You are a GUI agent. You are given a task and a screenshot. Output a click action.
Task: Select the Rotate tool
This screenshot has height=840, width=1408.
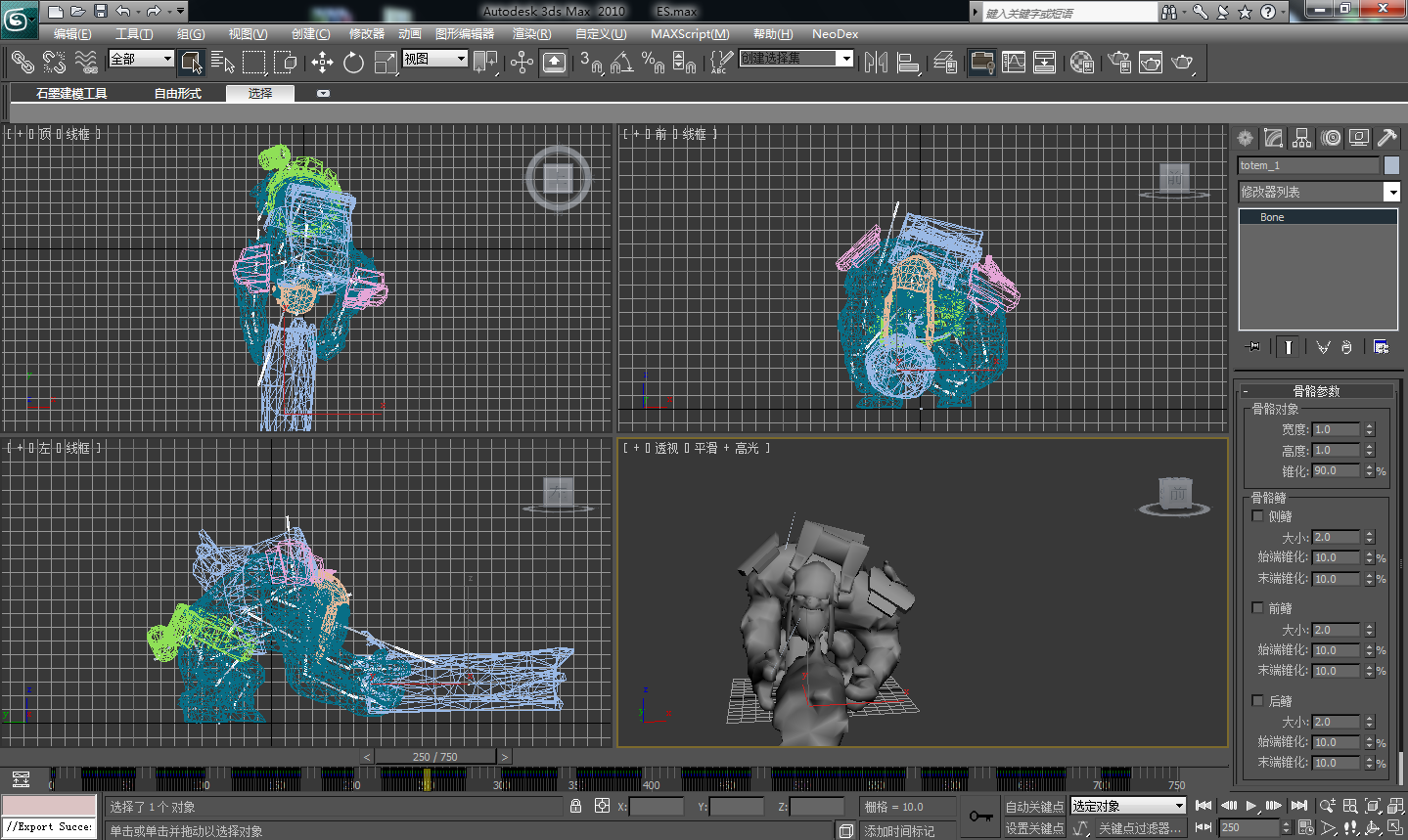(353, 63)
